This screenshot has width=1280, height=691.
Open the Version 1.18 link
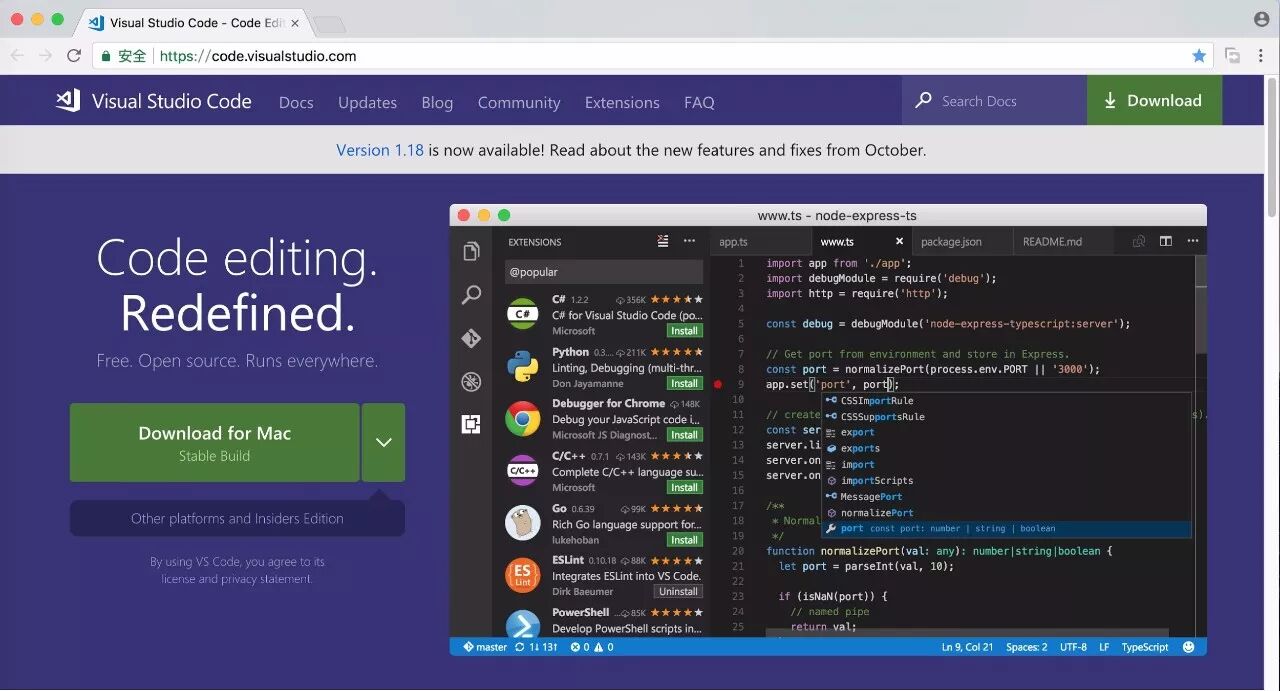click(380, 150)
